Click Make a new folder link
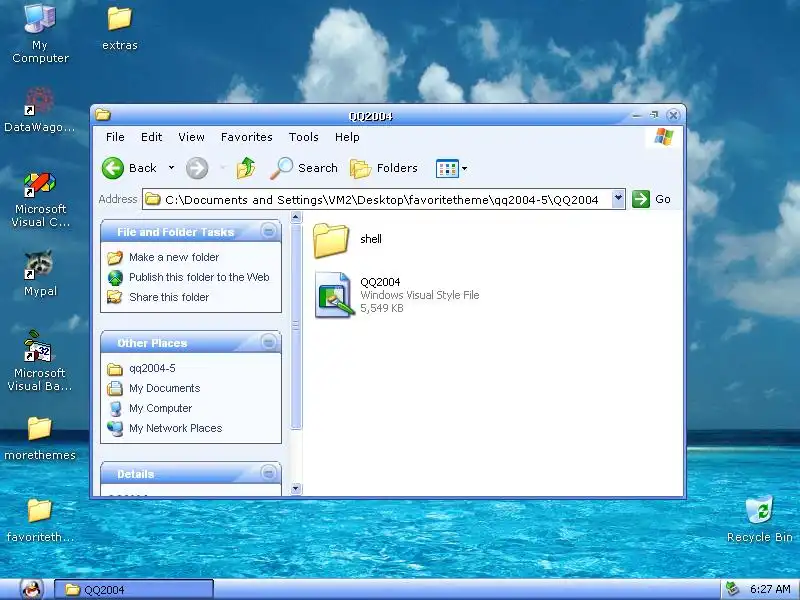 pos(174,257)
